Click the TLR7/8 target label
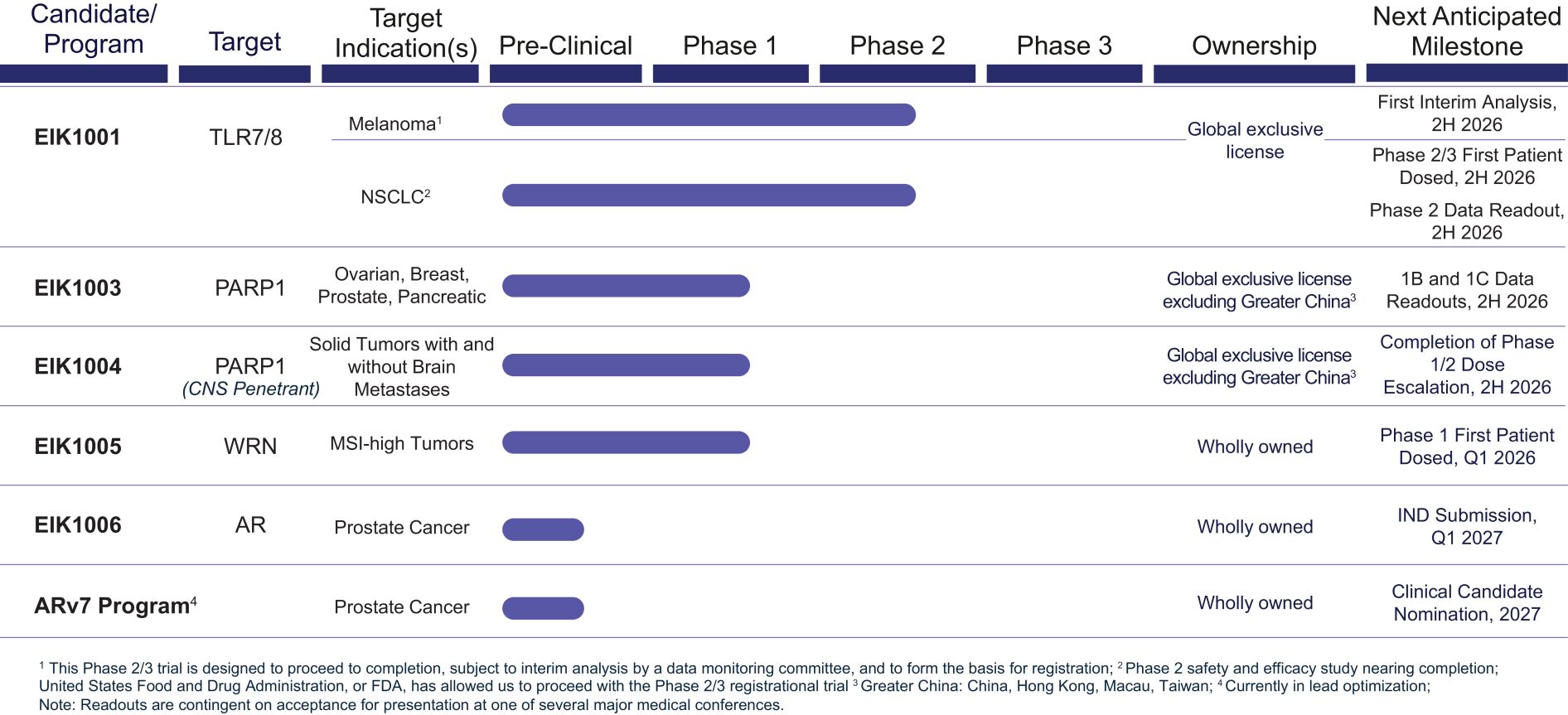Screen dimensions: 1568x715 tap(245, 138)
